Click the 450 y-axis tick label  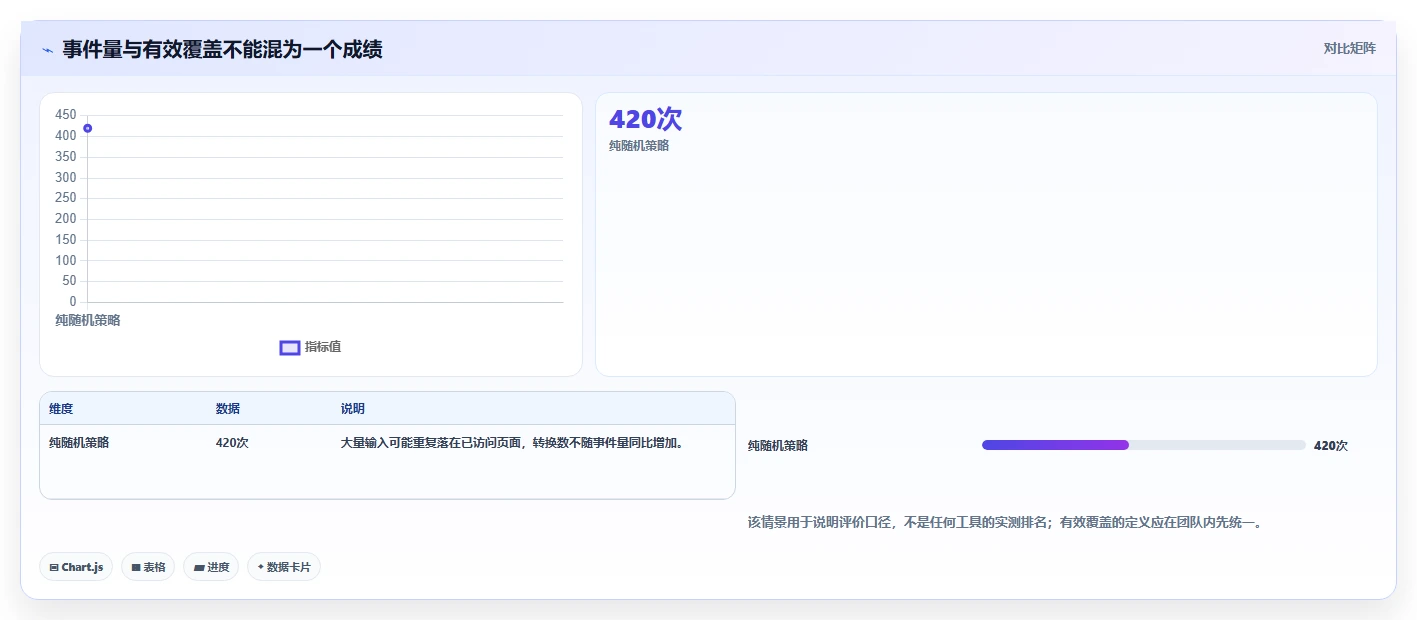[x=66, y=115]
